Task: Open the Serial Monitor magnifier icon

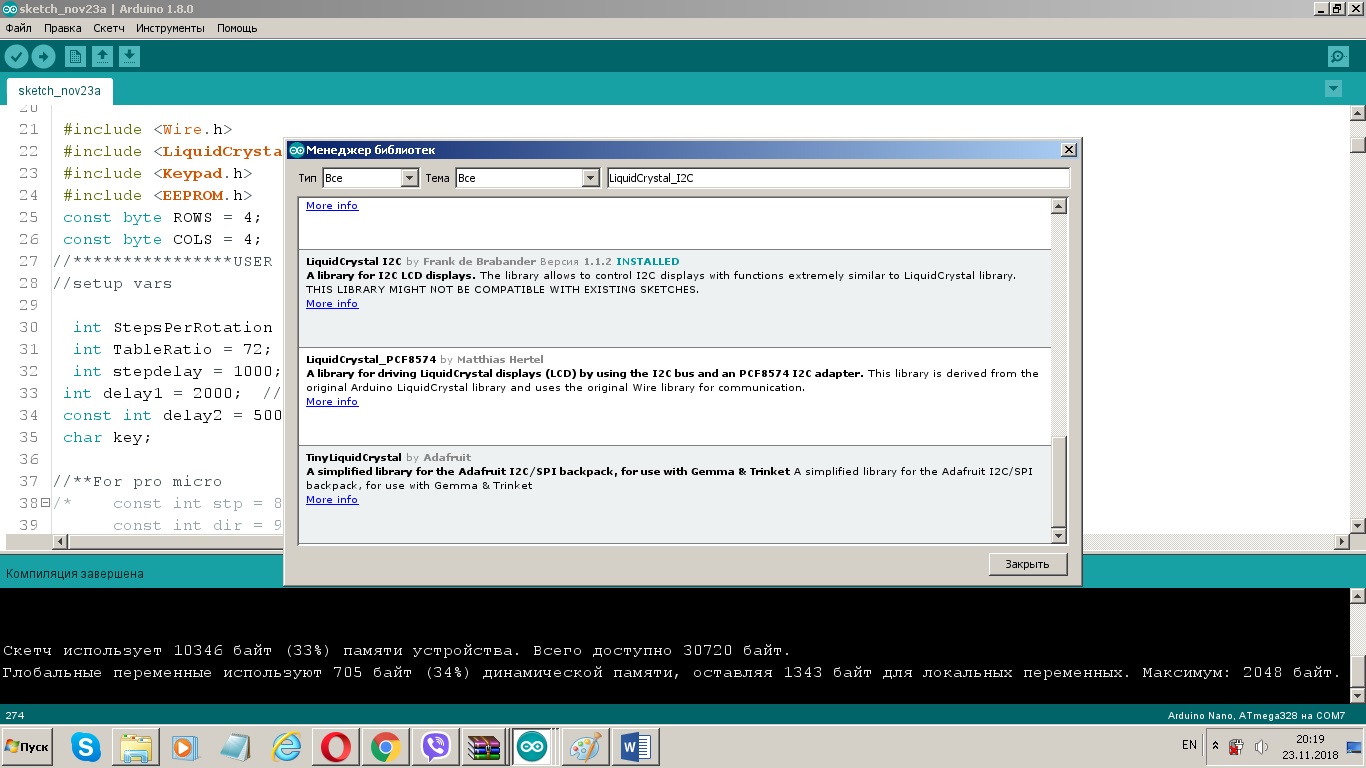Action: 1337,57
